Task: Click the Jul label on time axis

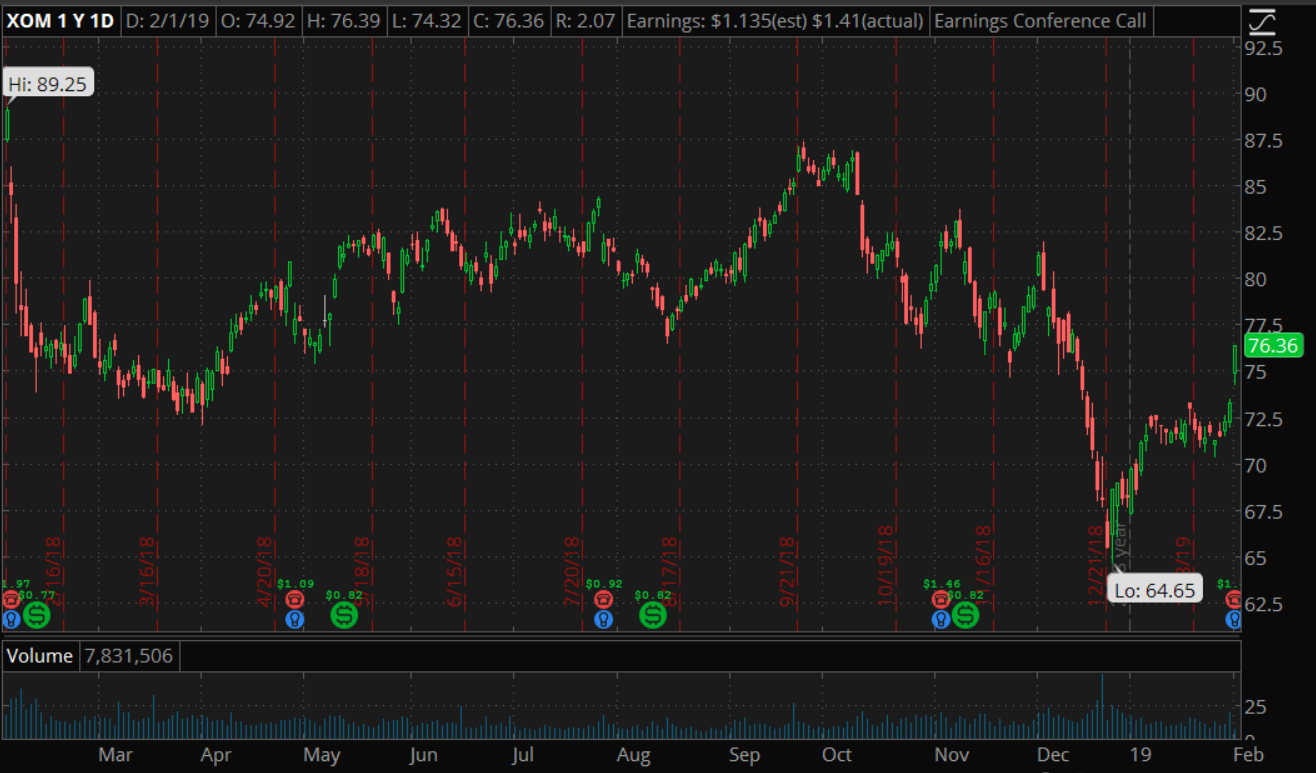Action: 522,755
